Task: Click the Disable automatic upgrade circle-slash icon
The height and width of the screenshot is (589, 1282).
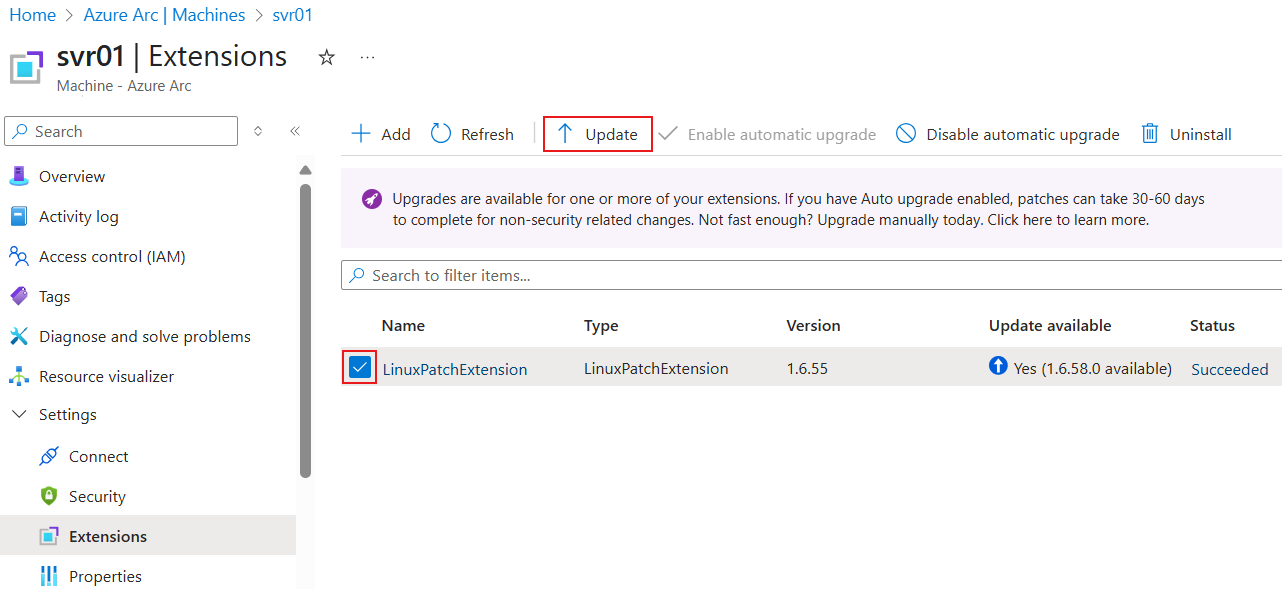Action: click(906, 134)
